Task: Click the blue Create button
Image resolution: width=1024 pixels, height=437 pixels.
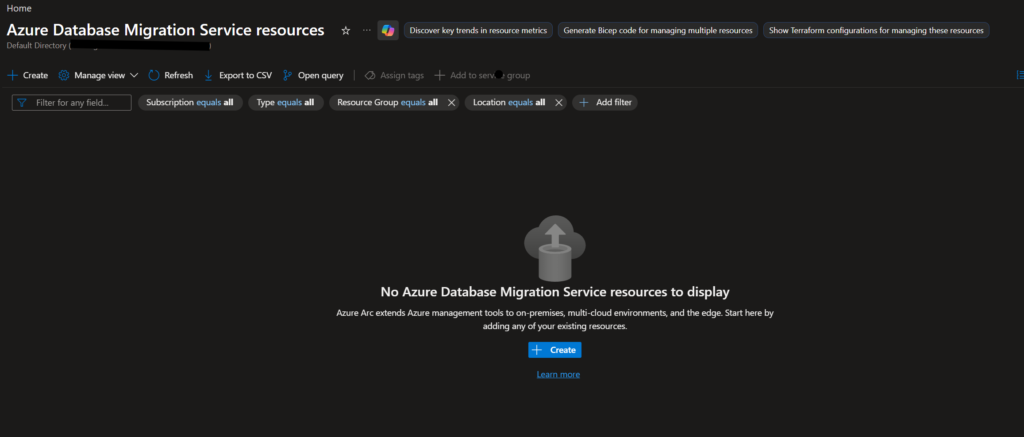Action: point(554,350)
